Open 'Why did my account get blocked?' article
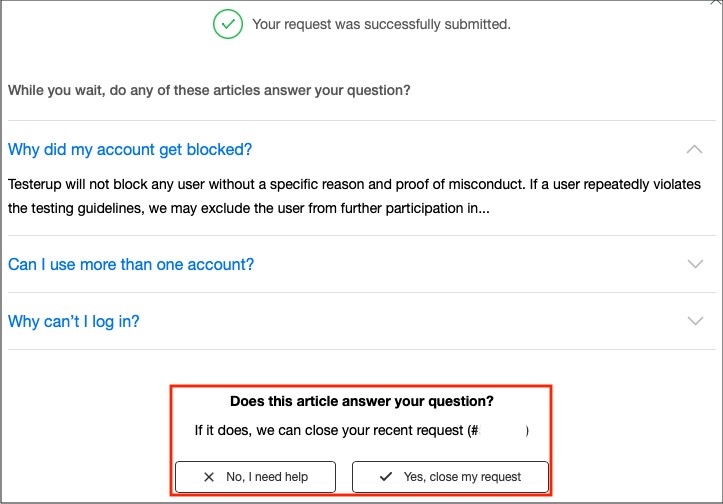This screenshot has width=723, height=504. (130, 150)
